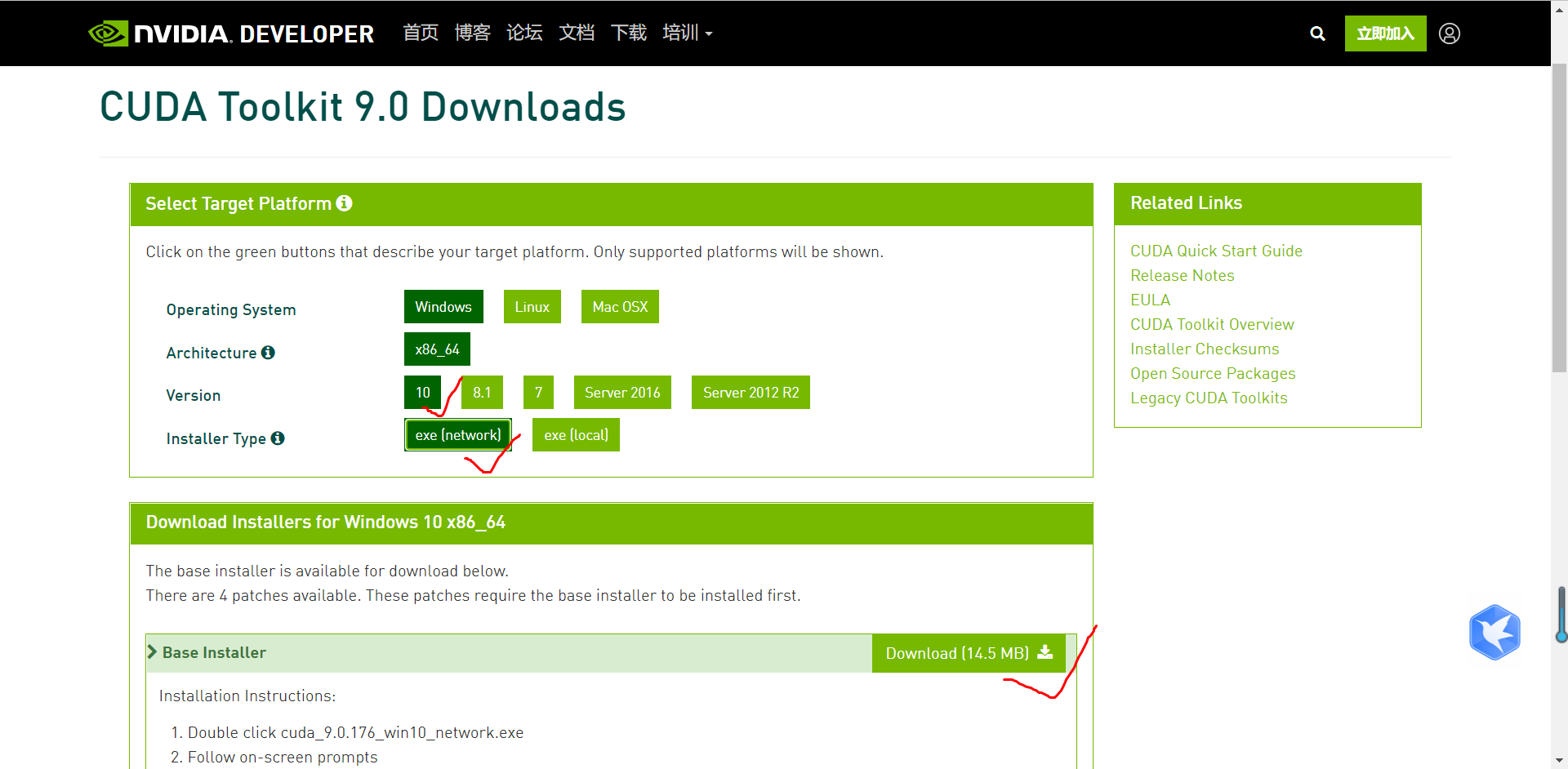
Task: Select the x86_64 architecture button
Action: click(x=437, y=349)
